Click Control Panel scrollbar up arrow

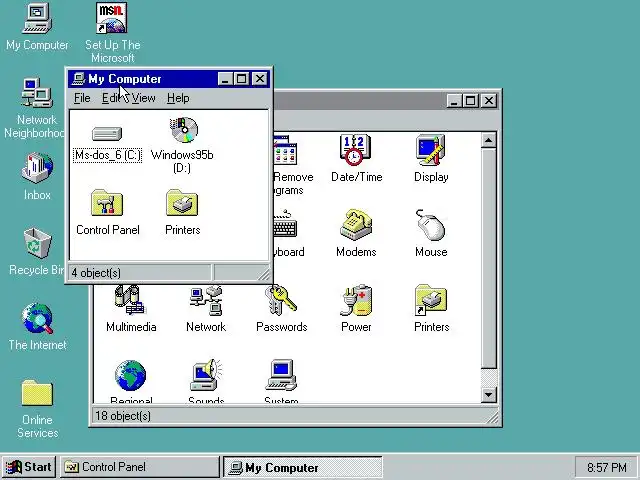click(x=489, y=140)
